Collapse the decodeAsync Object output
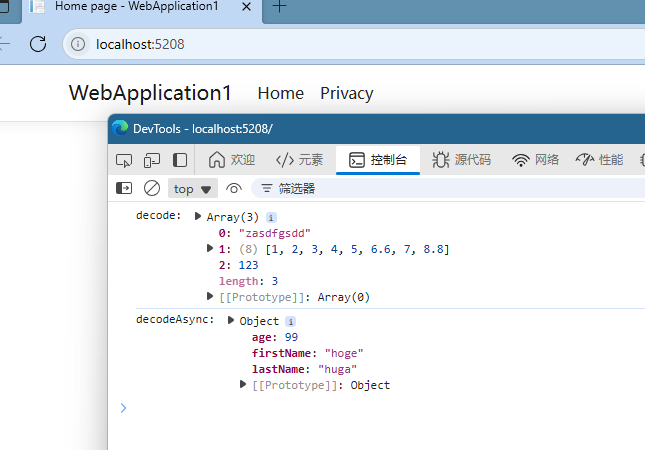645x450 pixels. tap(231, 321)
